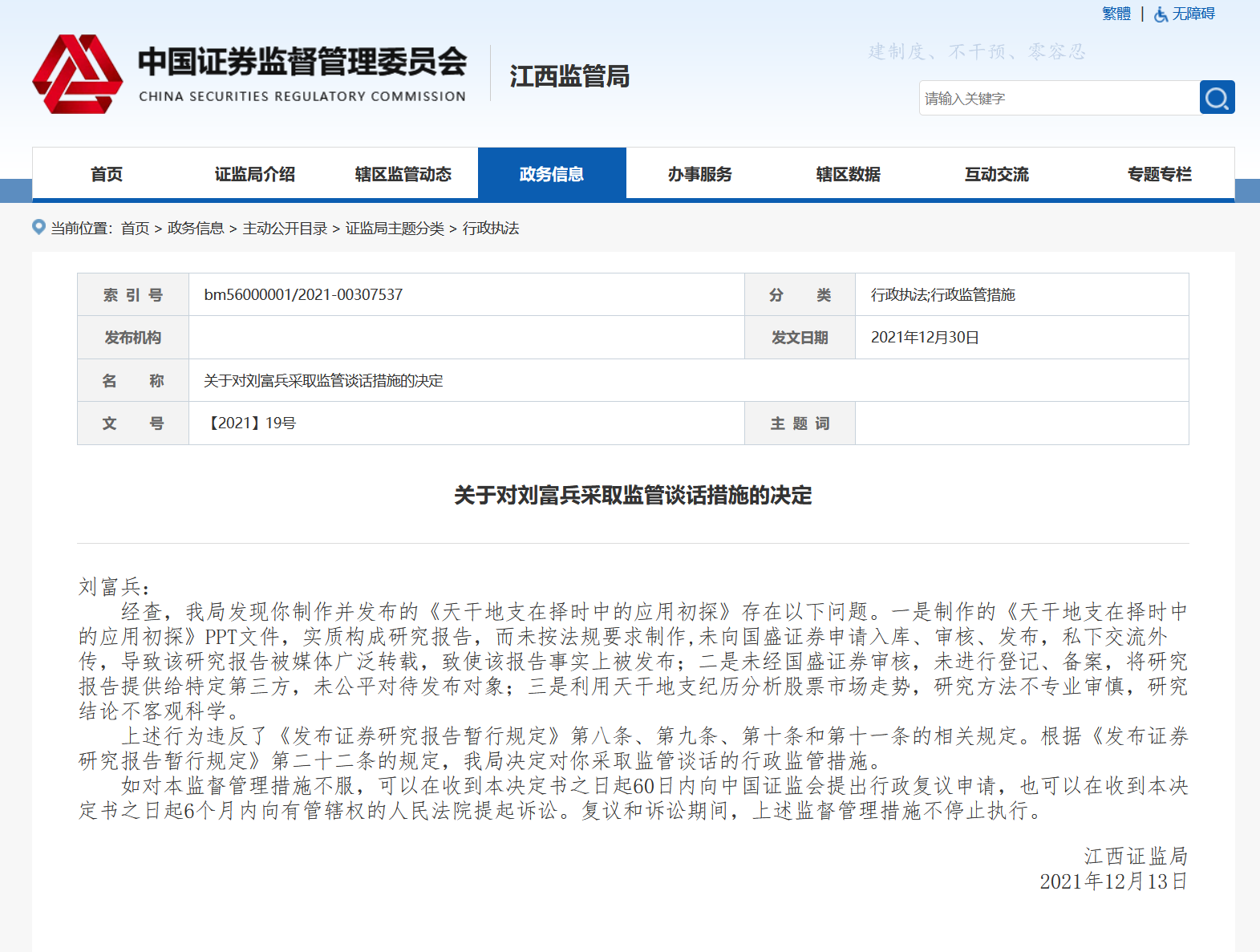Click the document number 【2021】19号
1260x952 pixels.
pos(250,423)
